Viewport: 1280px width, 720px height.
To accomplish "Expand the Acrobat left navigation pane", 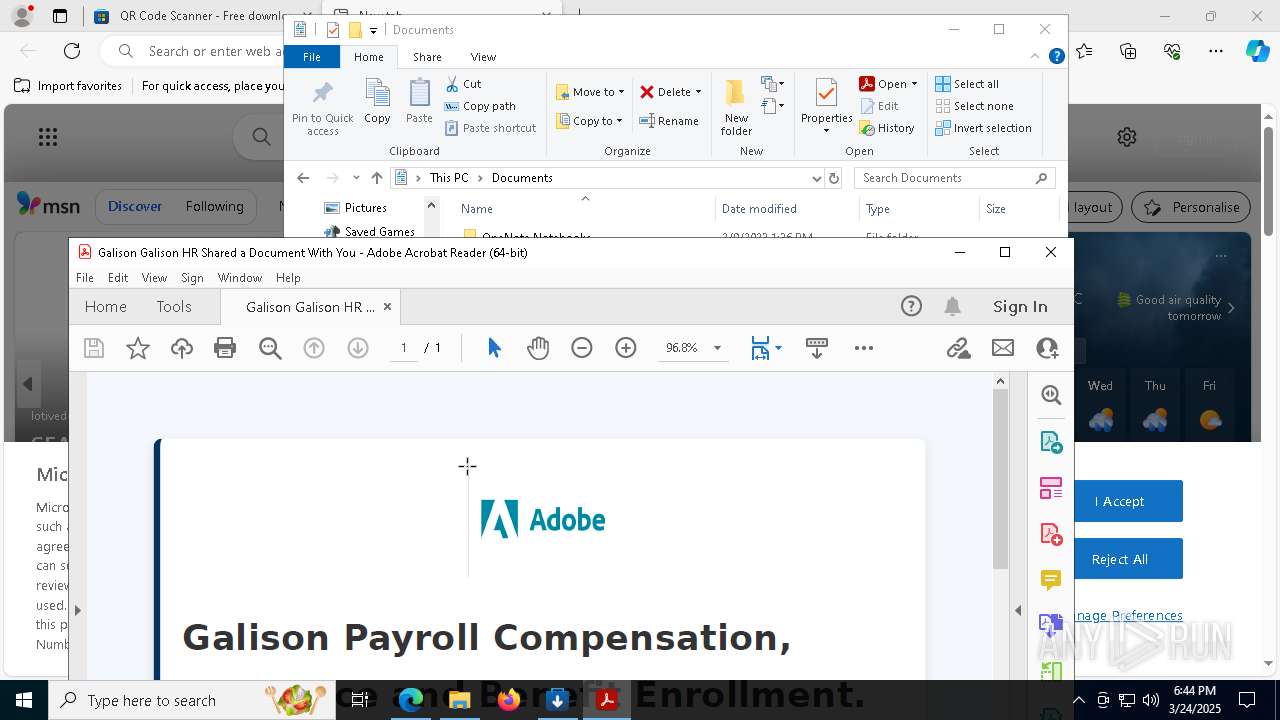I will 77,610.
